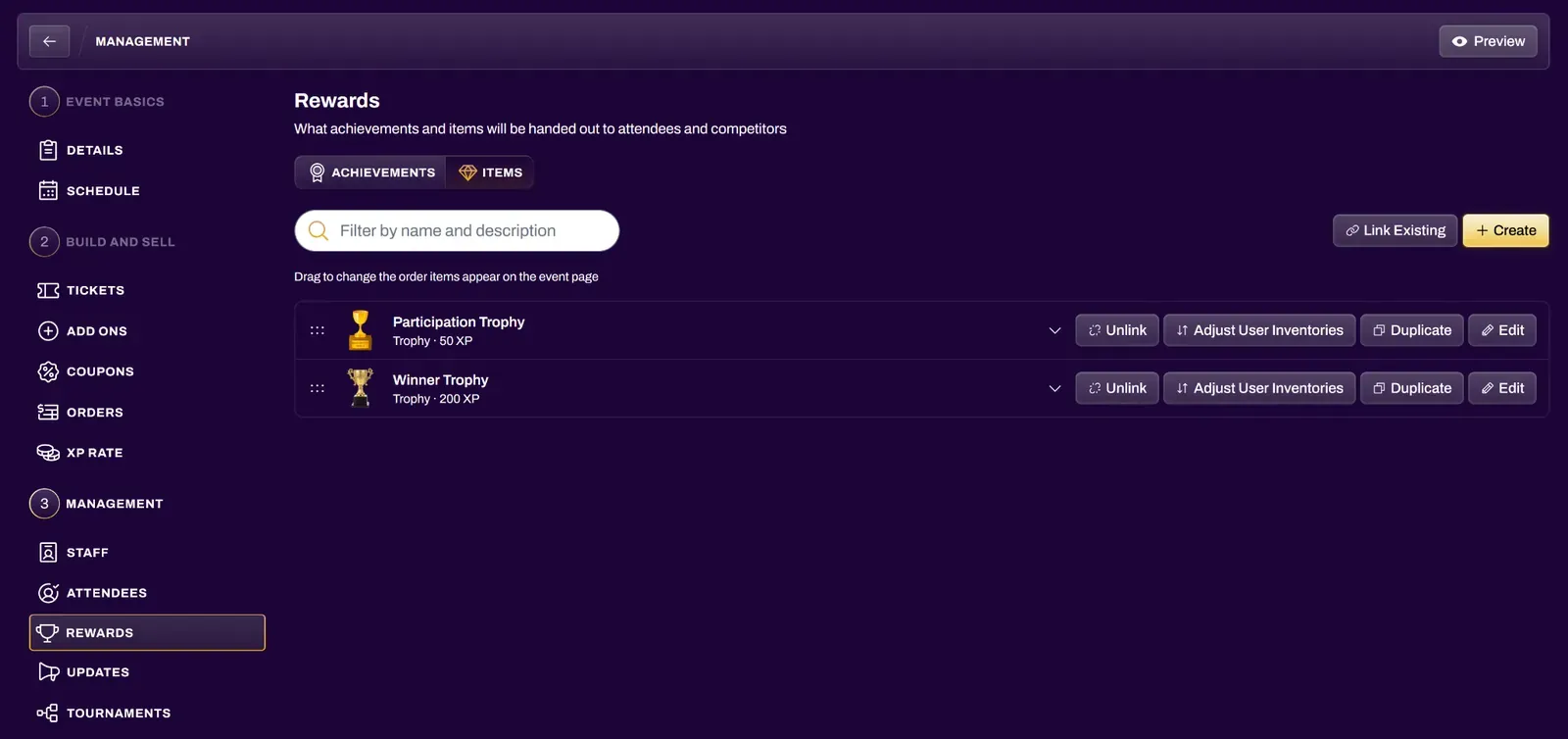The height and width of the screenshot is (739, 1568).
Task: Go back using the arrow button
Action: tap(49, 41)
